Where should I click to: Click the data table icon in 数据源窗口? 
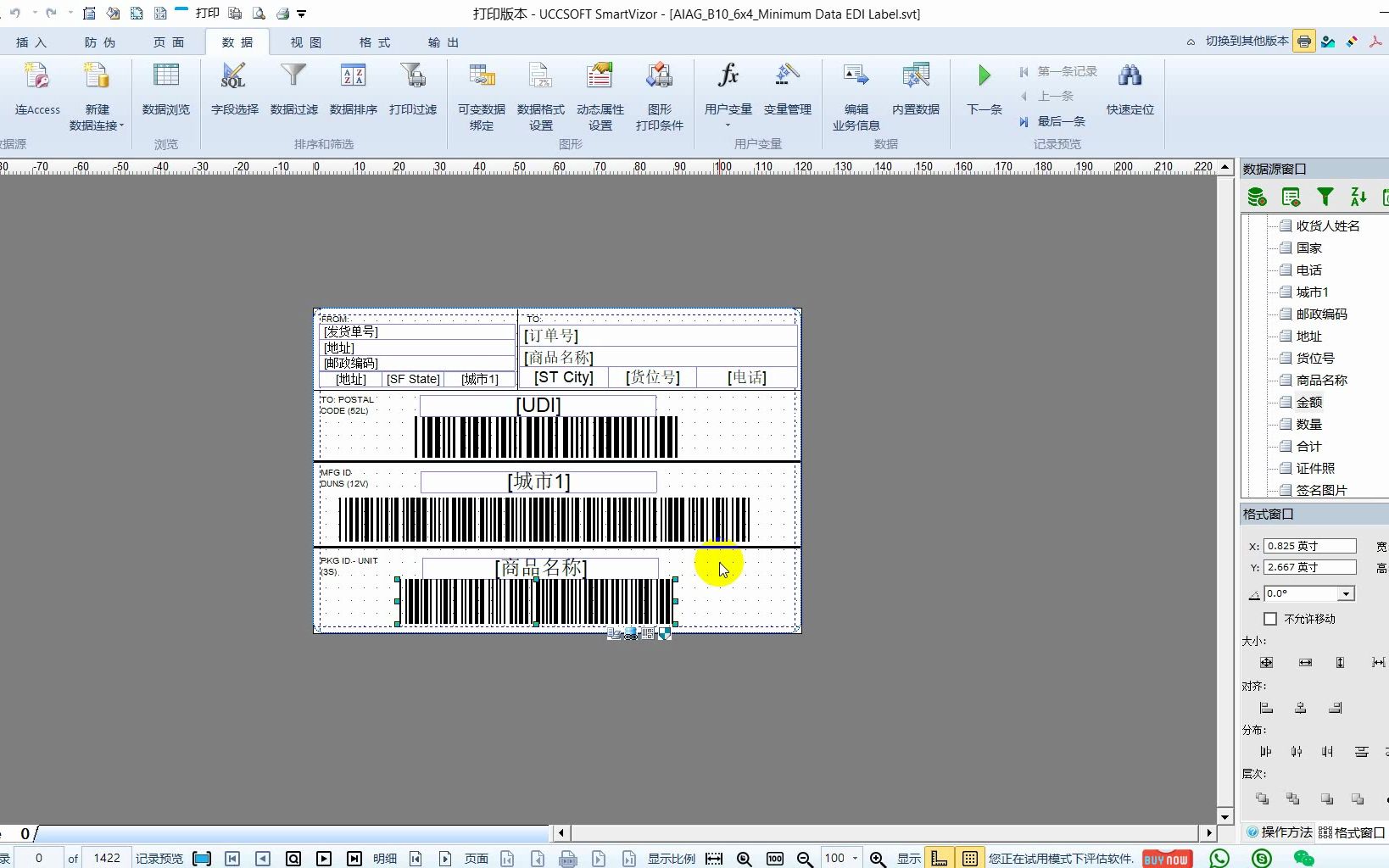click(1291, 198)
